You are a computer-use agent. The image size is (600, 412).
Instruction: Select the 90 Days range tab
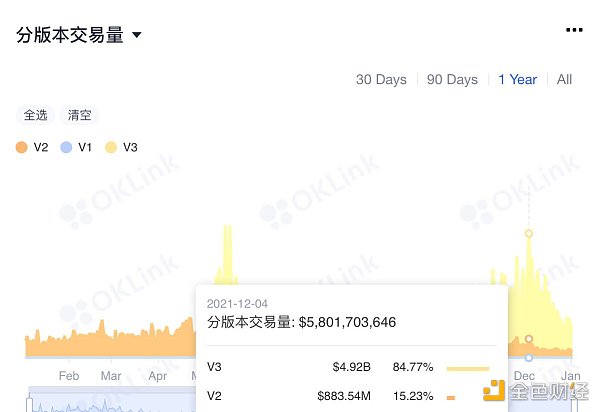452,80
